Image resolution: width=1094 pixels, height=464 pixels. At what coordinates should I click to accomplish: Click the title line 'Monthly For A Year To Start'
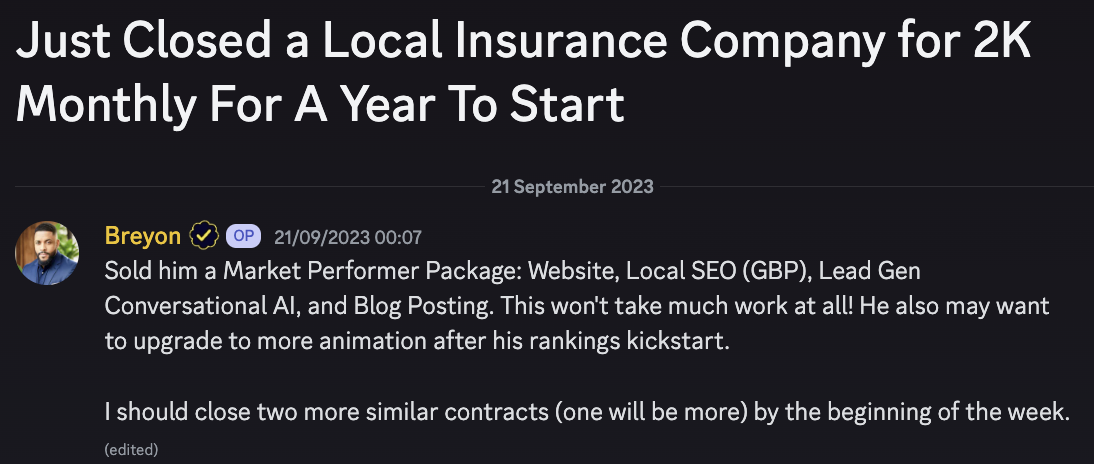(320, 104)
